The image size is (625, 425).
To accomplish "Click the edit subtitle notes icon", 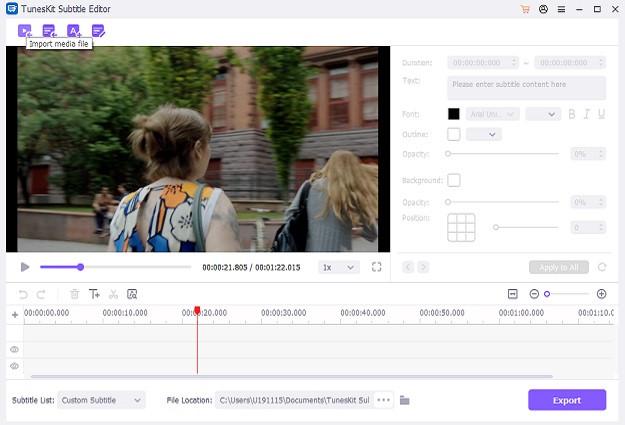I will tap(98, 31).
